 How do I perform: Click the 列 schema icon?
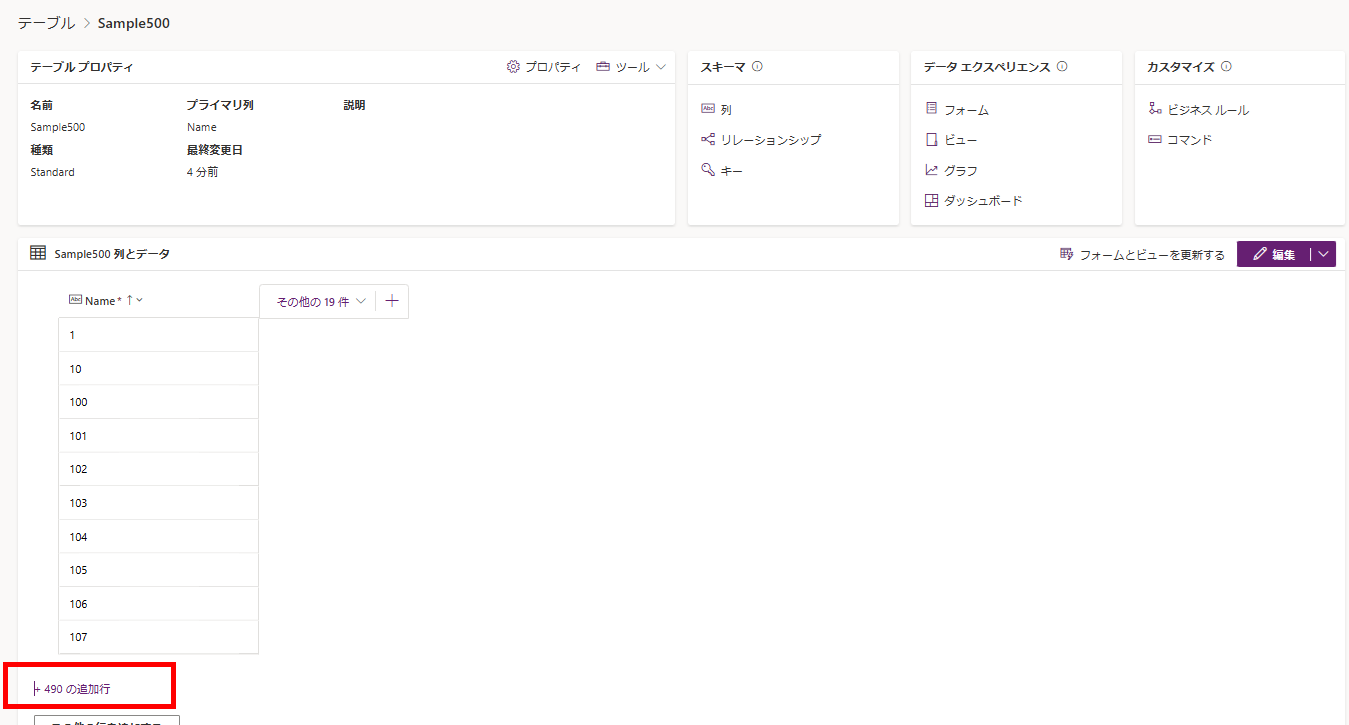coord(708,109)
